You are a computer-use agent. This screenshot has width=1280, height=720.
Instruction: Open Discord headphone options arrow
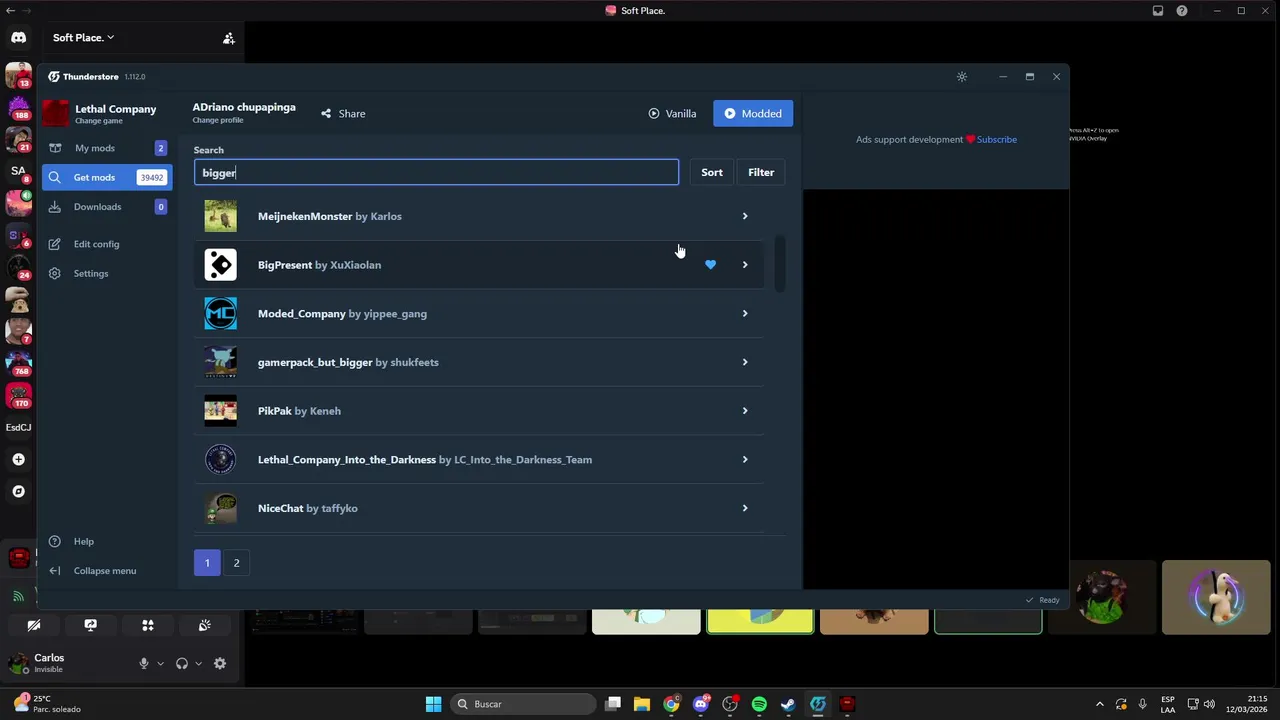198,664
